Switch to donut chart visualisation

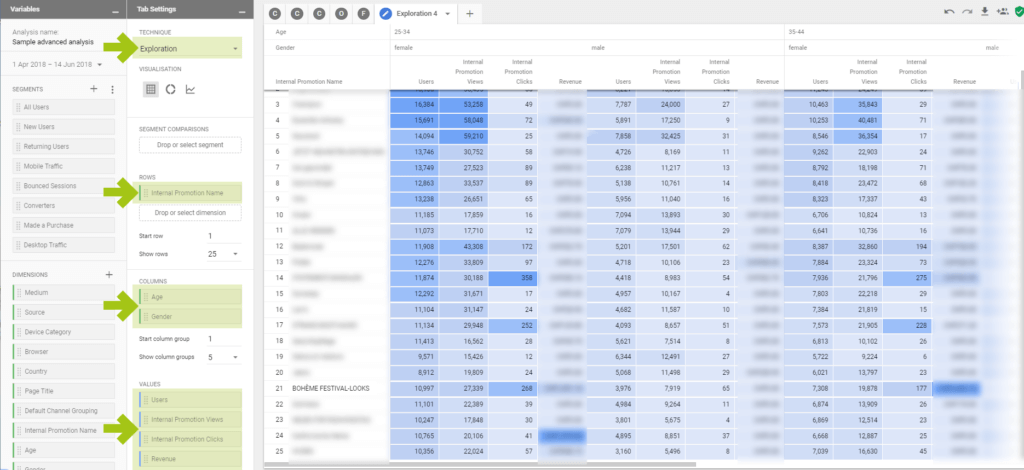pos(171,88)
